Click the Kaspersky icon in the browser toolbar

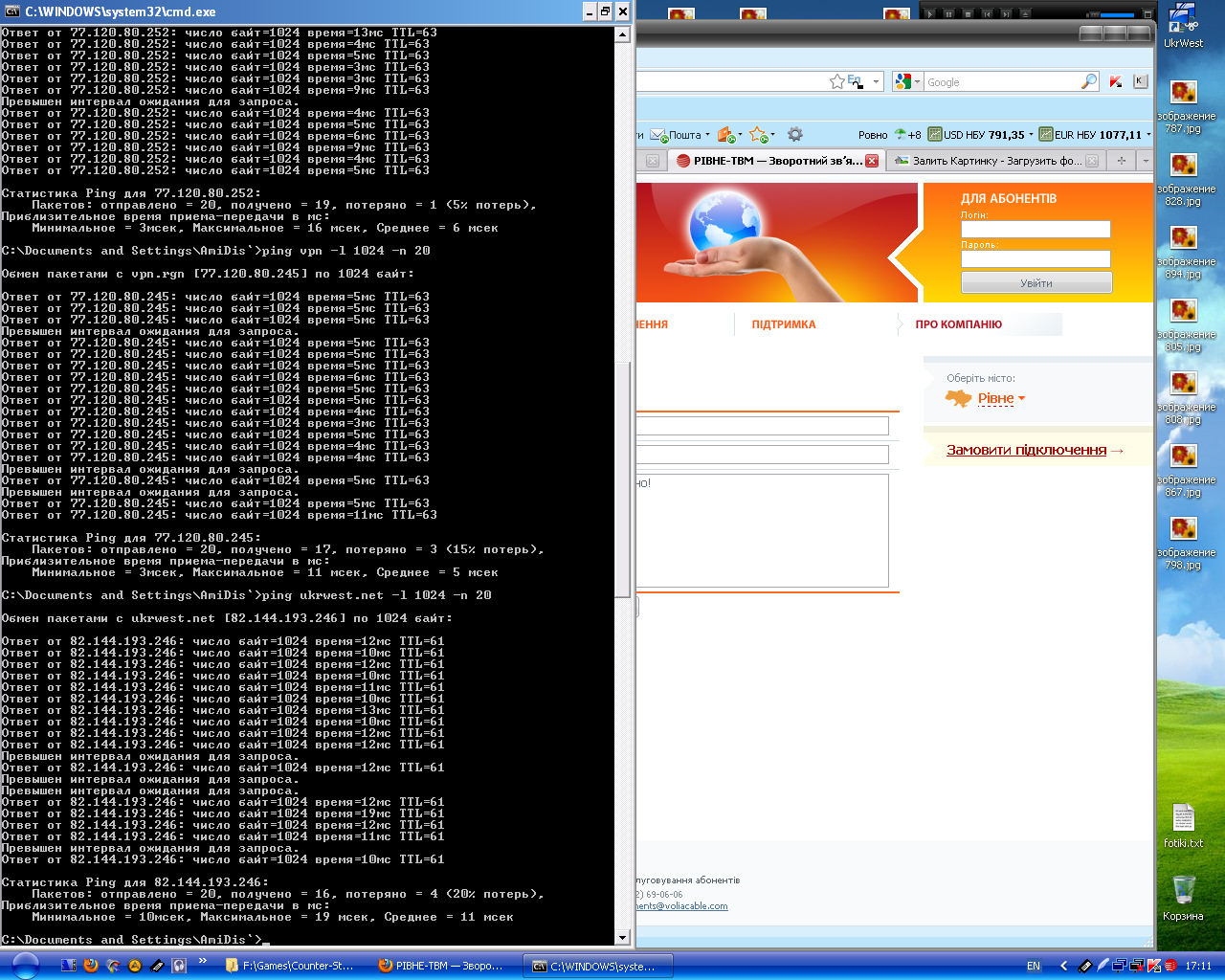pos(1116,81)
